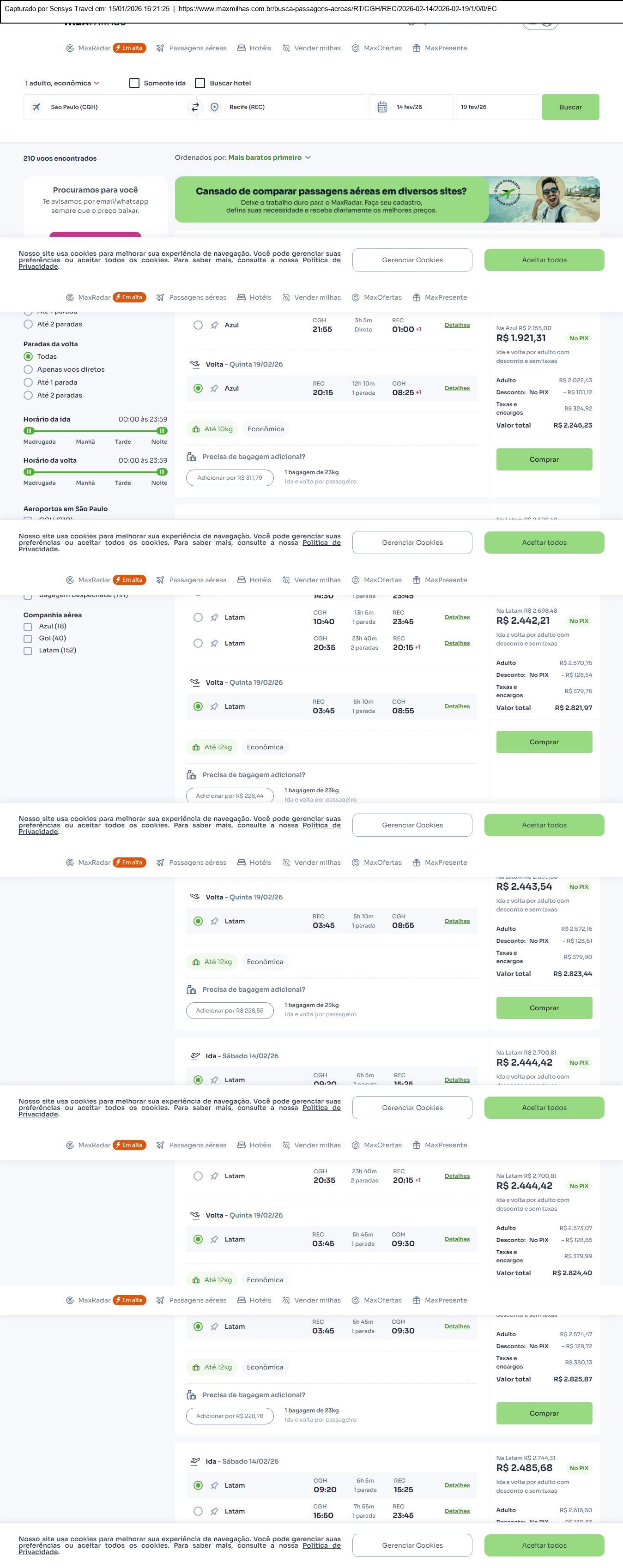Enable the 'Somente ida' checkbox

pyautogui.click(x=134, y=83)
